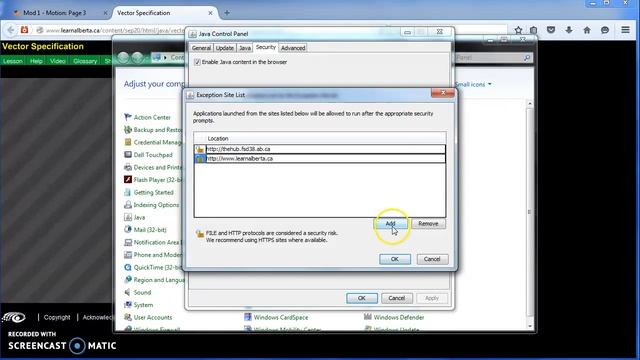This screenshot has height=360, width=640.
Task: Open the Small icons view dropdown
Action: pyautogui.click(x=473, y=84)
